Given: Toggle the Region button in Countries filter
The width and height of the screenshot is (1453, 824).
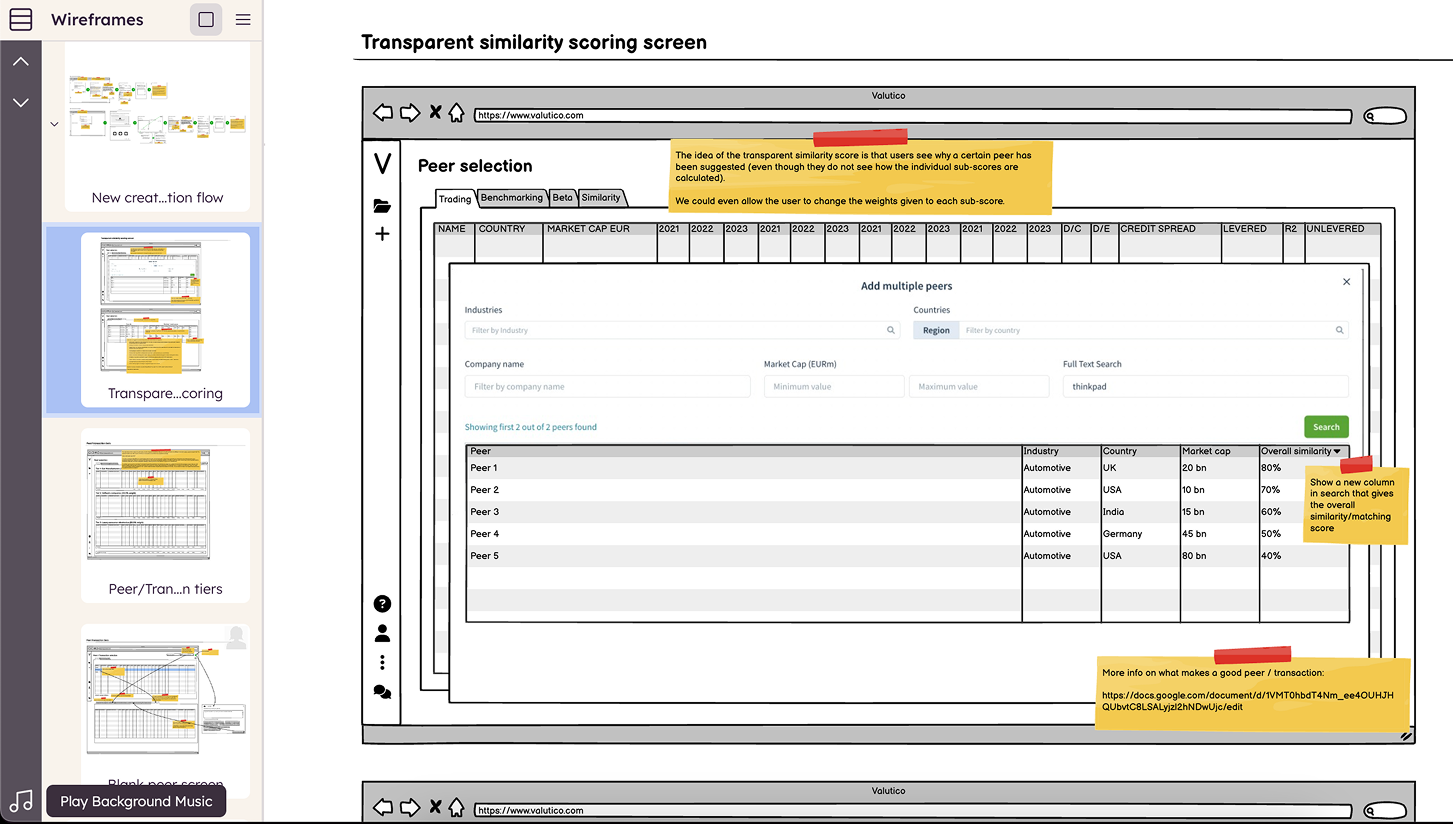Looking at the screenshot, I should 936,330.
